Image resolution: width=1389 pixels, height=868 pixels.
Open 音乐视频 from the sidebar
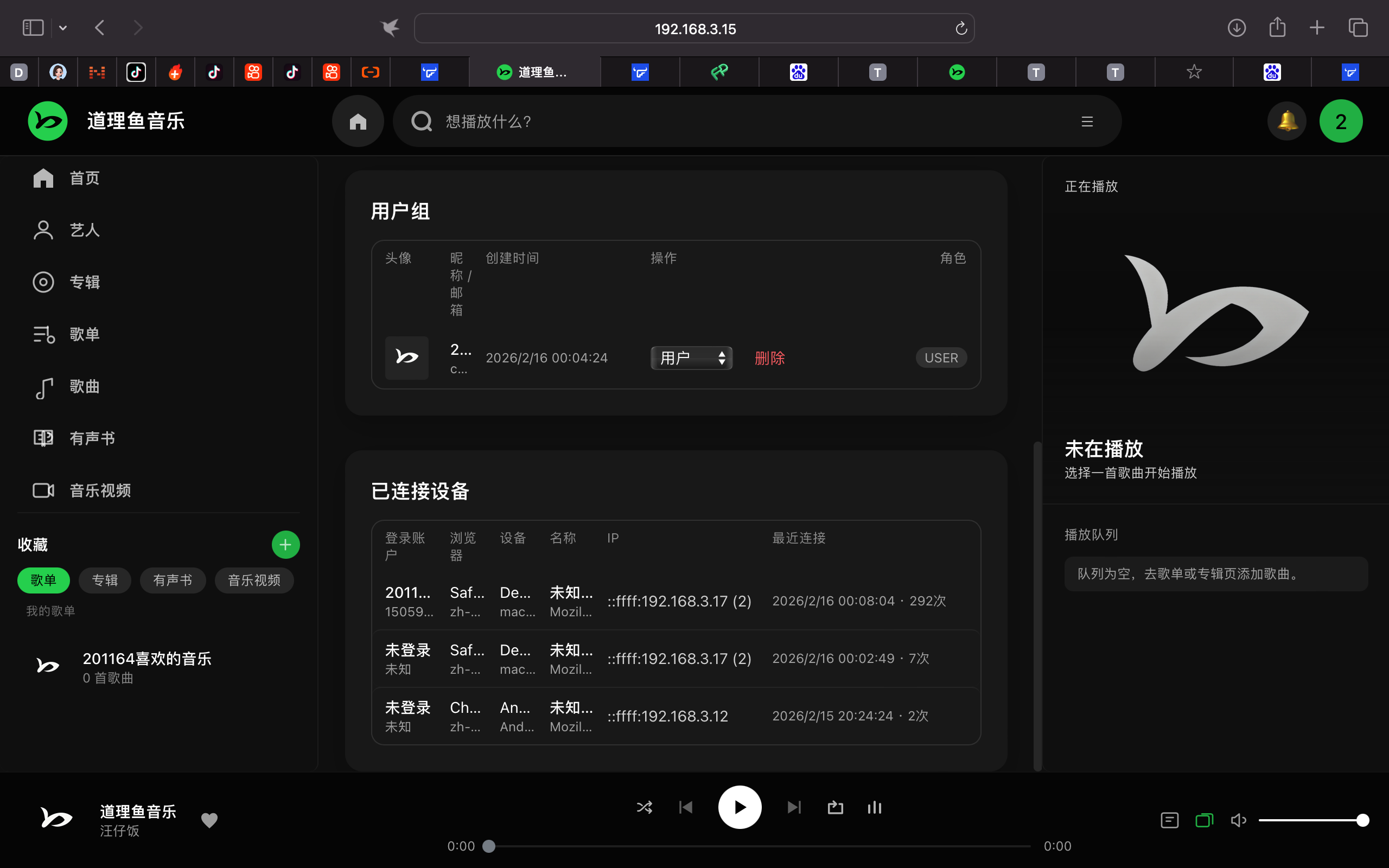point(99,490)
